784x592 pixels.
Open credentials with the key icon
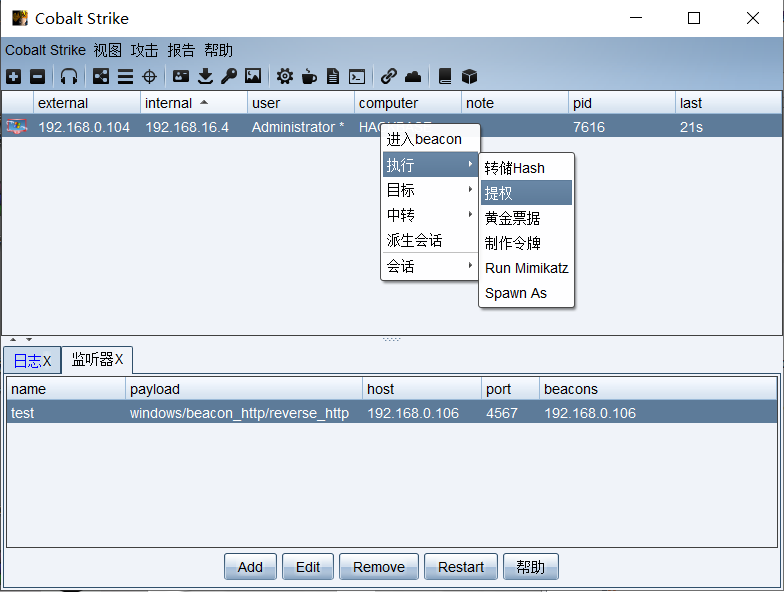pyautogui.click(x=229, y=76)
